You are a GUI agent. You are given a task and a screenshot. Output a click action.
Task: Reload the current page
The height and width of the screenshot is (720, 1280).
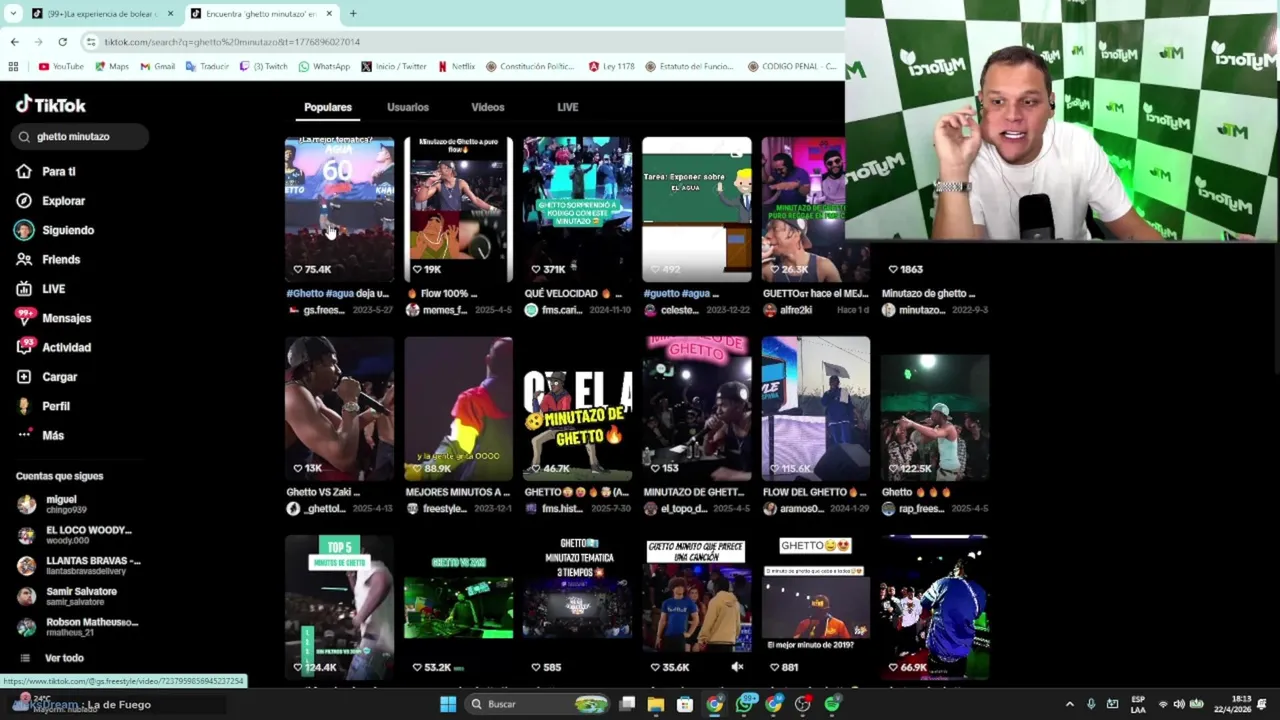62,42
